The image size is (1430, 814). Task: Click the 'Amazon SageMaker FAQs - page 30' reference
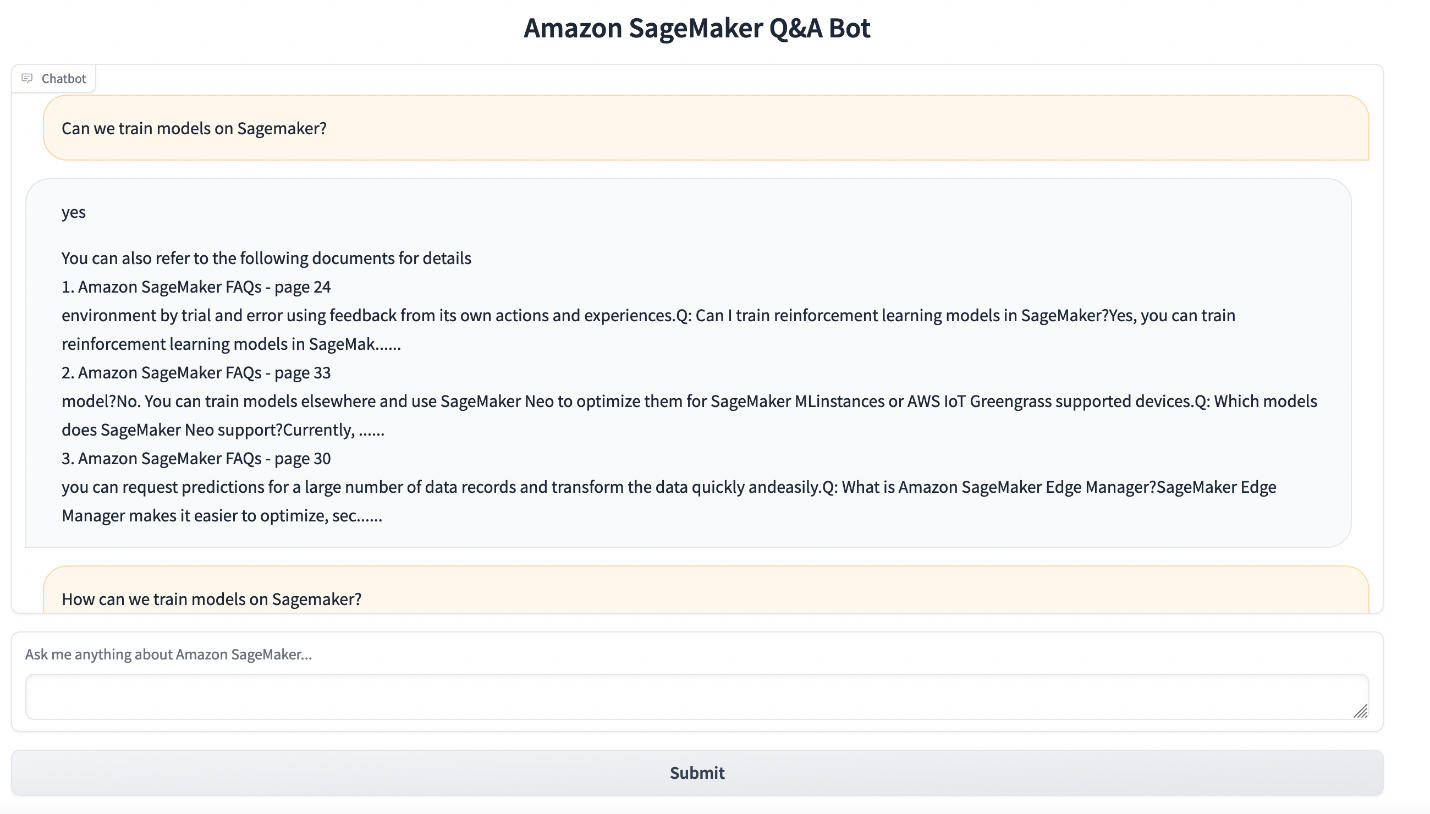196,458
